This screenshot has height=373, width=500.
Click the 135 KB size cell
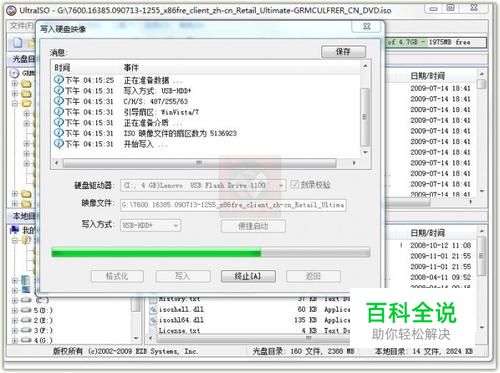coord(305,320)
